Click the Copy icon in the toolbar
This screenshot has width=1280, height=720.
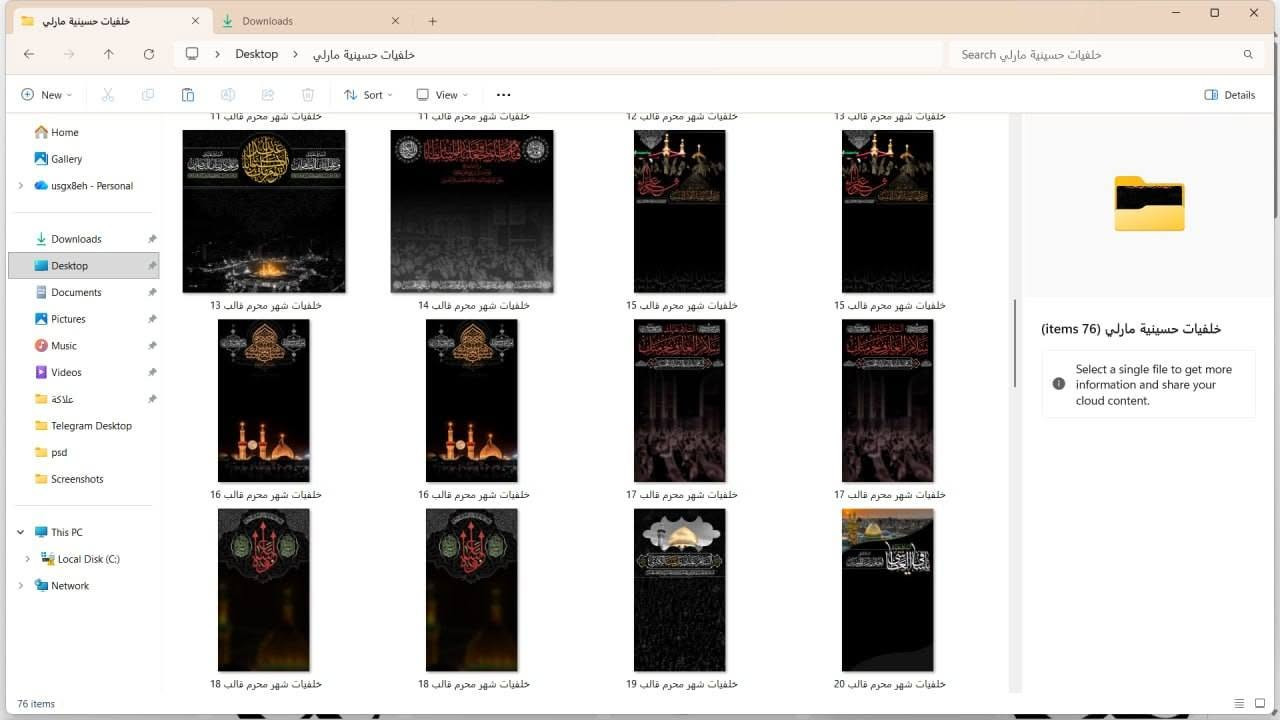148,95
